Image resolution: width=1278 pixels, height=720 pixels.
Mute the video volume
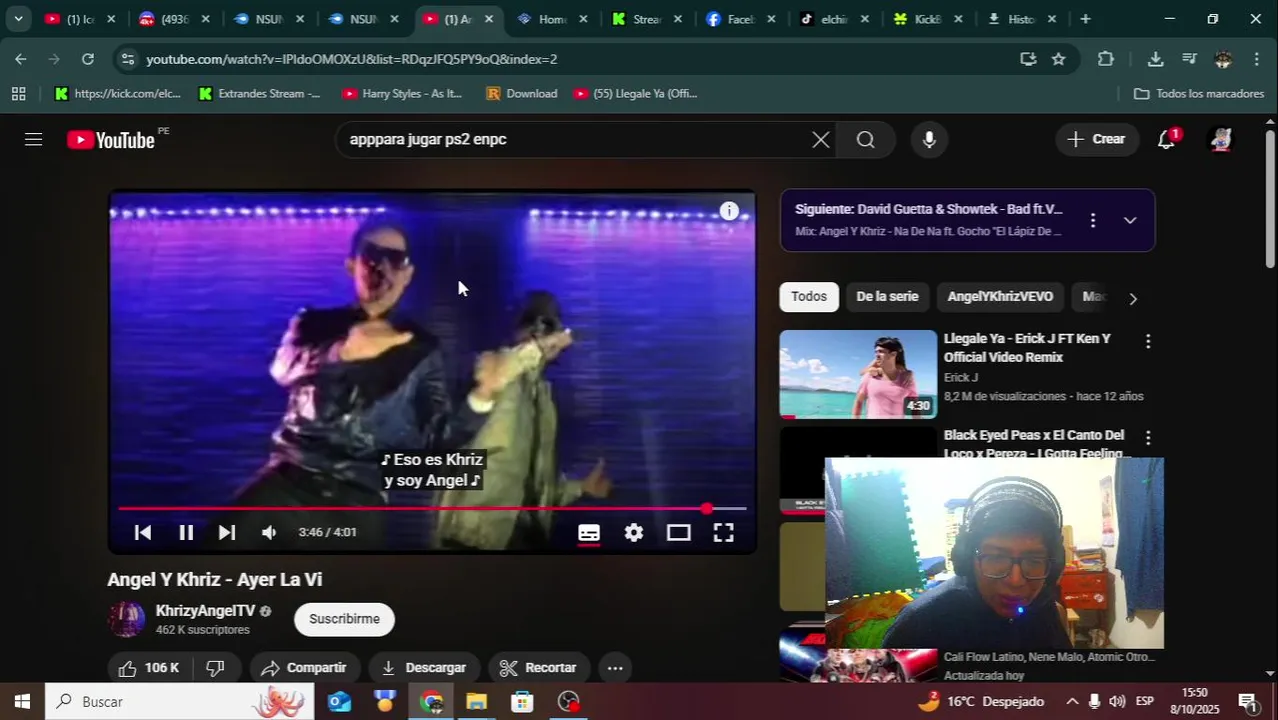click(269, 533)
